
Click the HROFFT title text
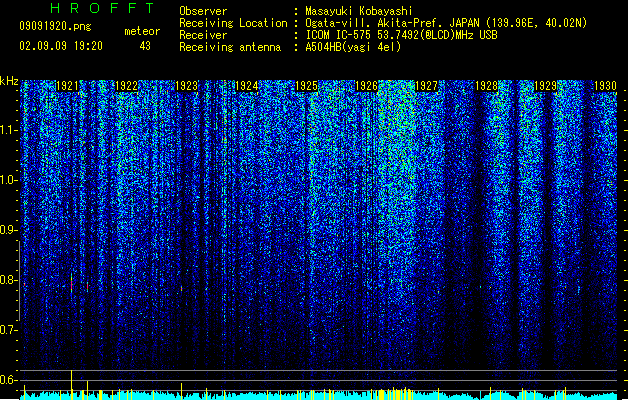pyautogui.click(x=102, y=8)
